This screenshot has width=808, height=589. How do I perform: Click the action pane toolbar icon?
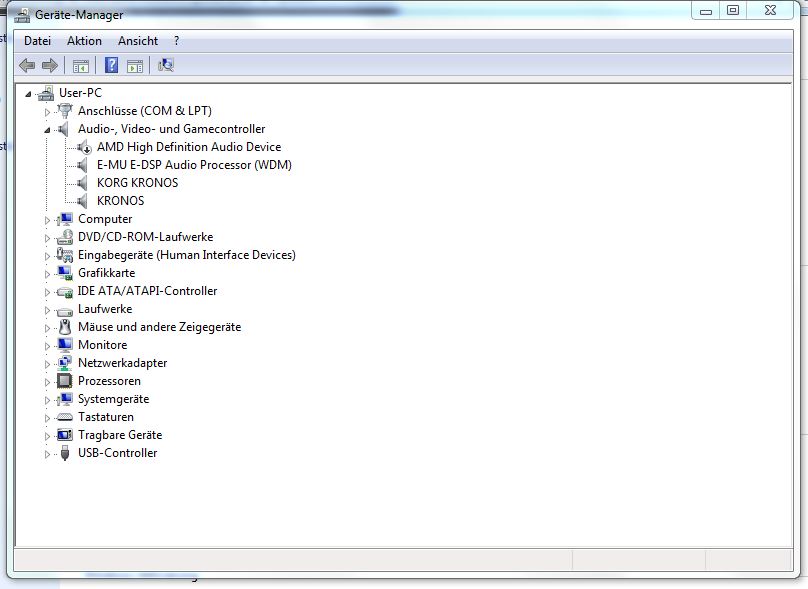click(135, 66)
